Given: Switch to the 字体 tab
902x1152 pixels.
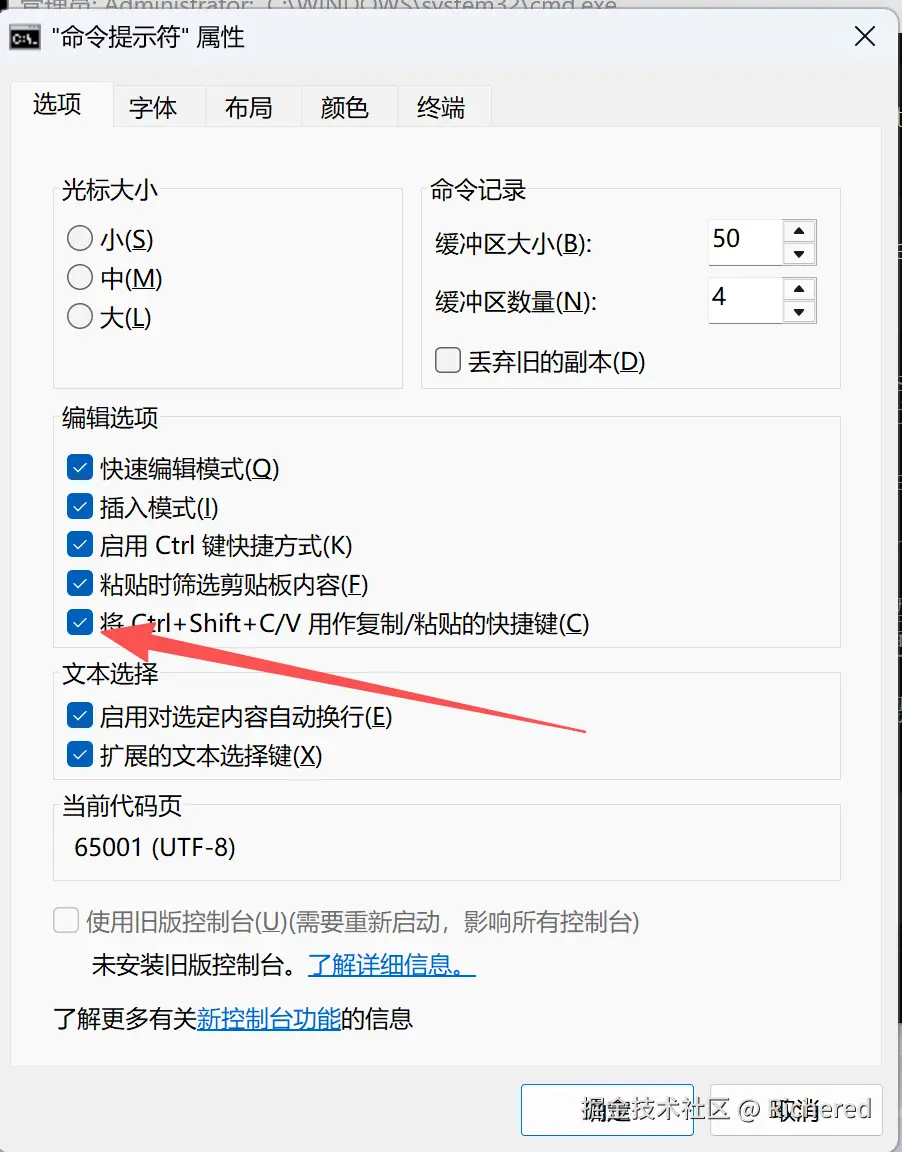Looking at the screenshot, I should [153, 107].
